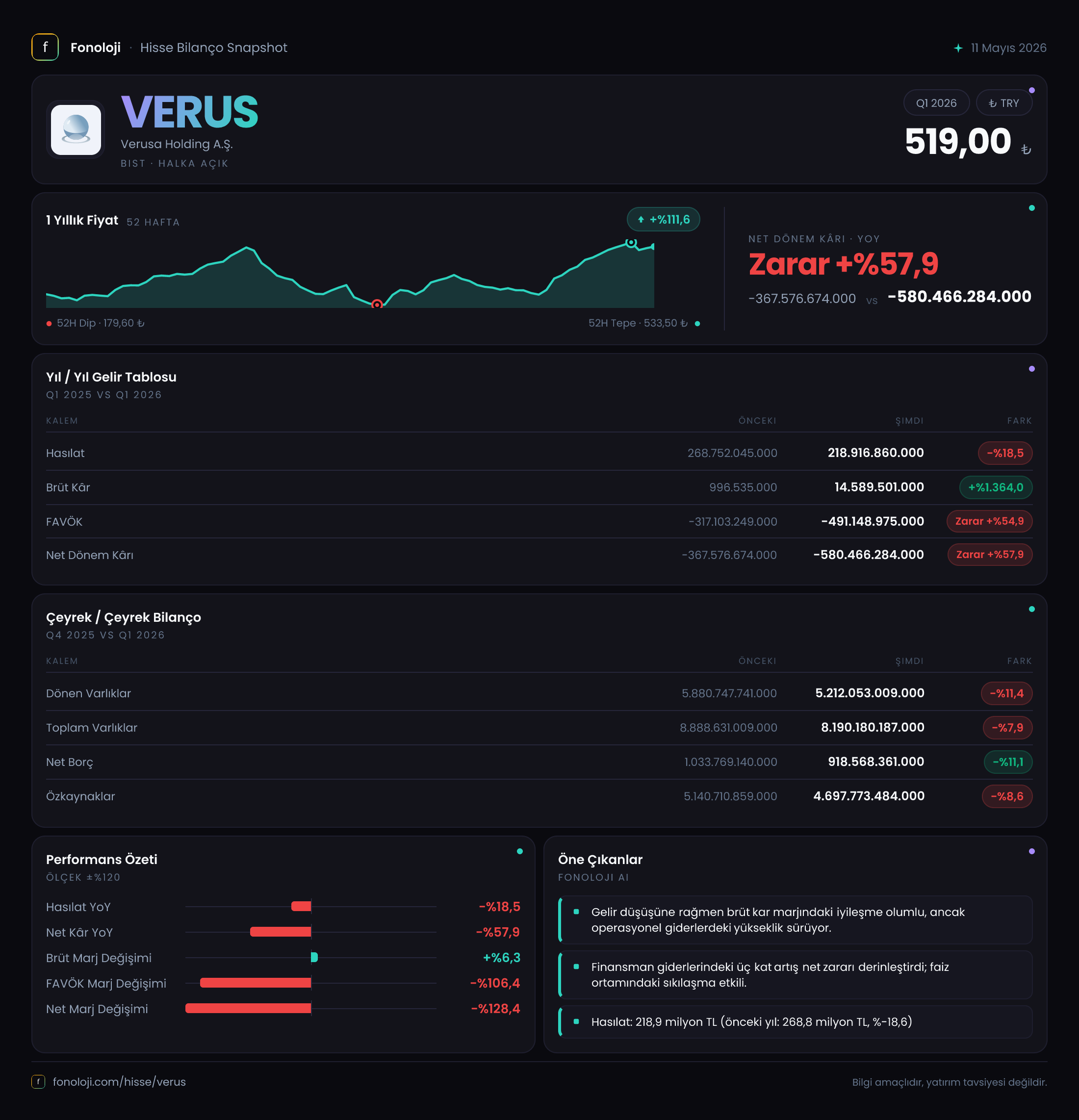Click the '52H Tepe · 533,50' label

click(x=639, y=324)
